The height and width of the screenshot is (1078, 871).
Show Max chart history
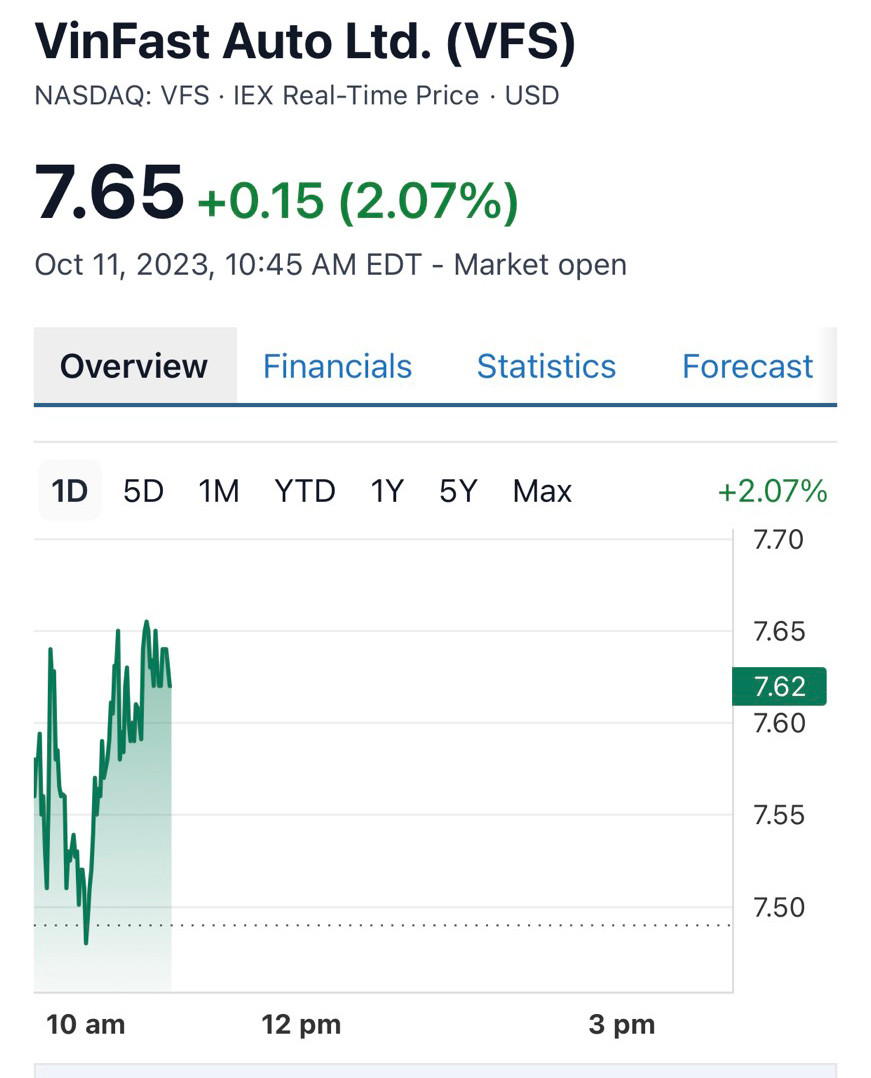click(x=542, y=491)
